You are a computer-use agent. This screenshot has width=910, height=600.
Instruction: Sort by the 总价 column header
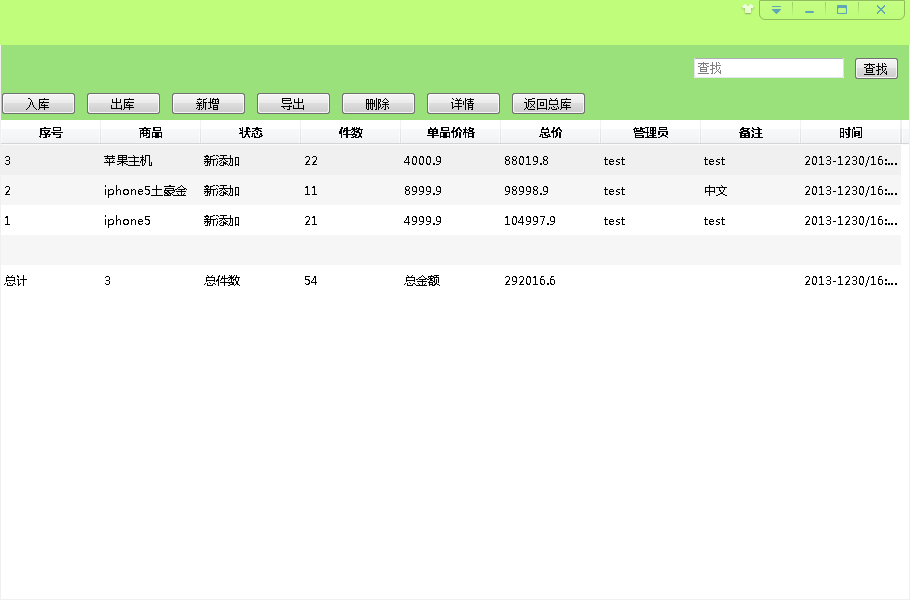point(550,133)
